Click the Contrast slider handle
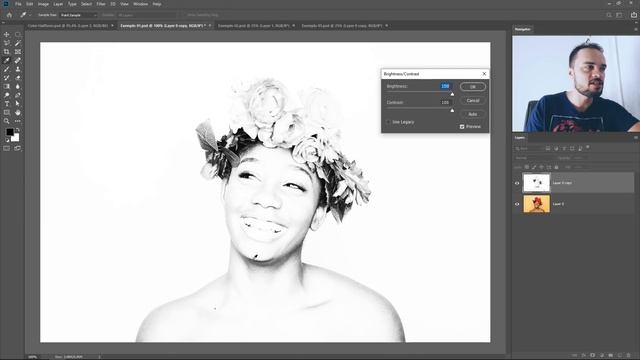640x360 pixels. 452,111
